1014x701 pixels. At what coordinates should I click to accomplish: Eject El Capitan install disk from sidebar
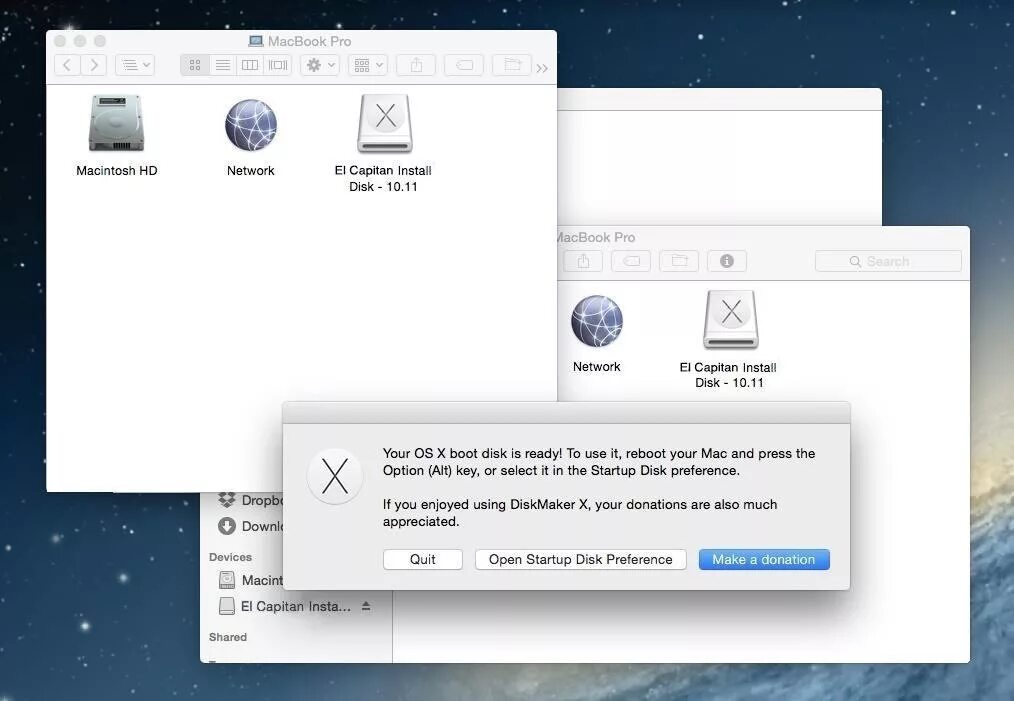point(366,607)
